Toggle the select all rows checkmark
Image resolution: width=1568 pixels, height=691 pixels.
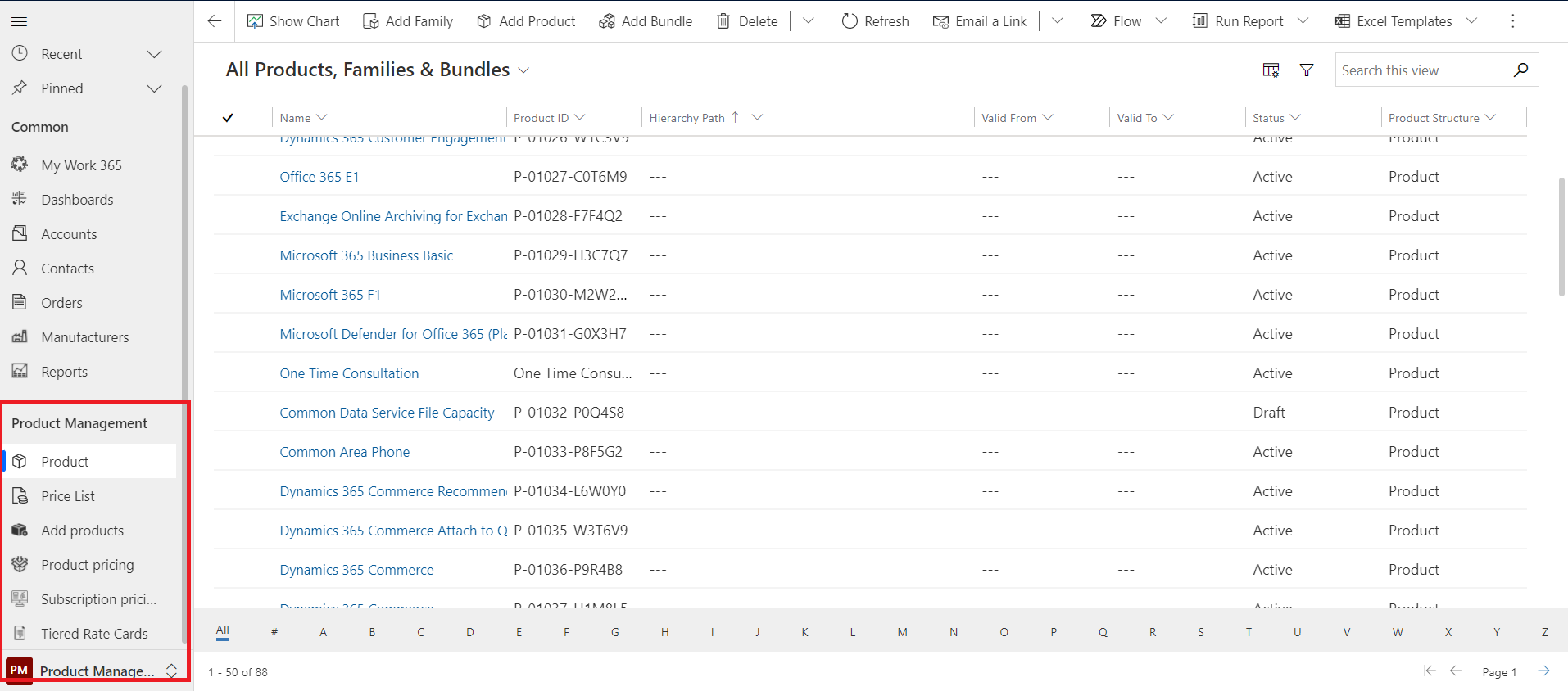228,118
